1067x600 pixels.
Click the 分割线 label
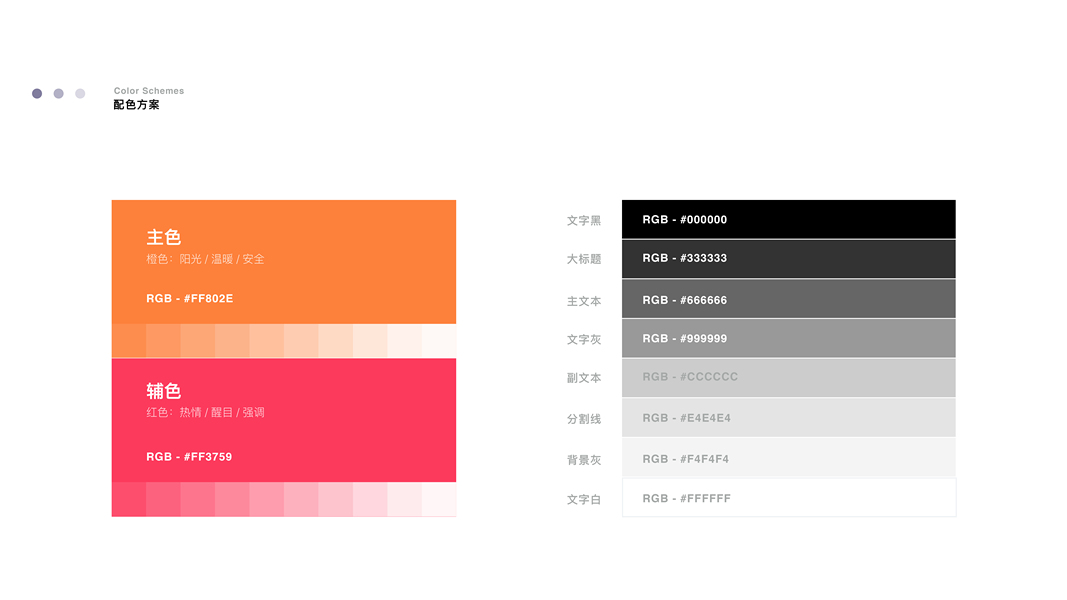(x=584, y=419)
